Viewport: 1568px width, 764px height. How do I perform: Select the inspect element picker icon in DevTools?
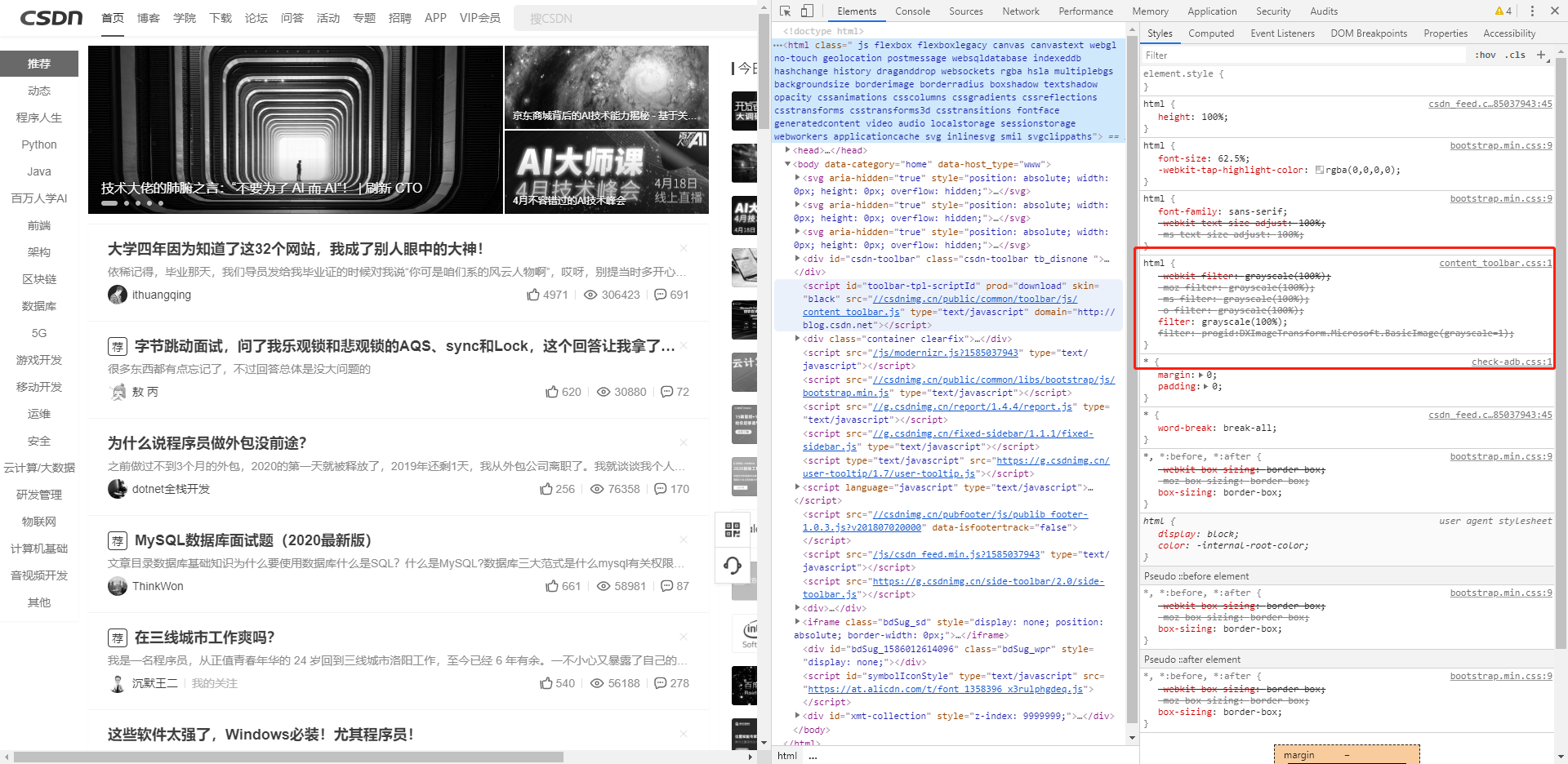(x=785, y=11)
